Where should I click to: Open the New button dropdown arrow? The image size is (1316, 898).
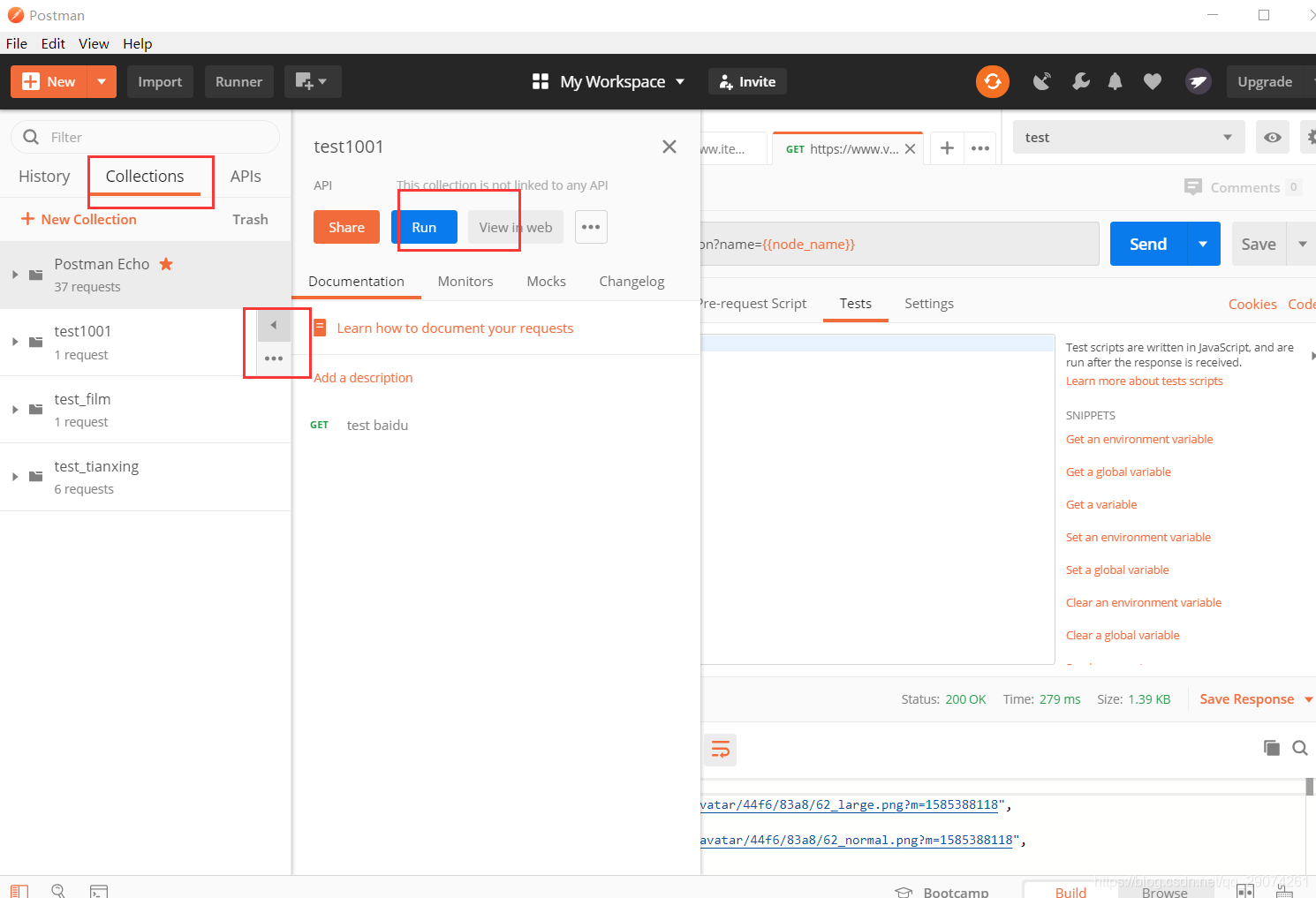102,81
